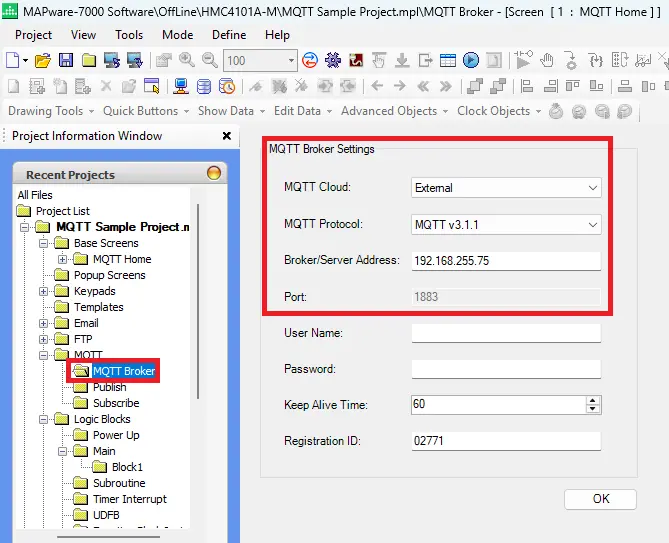Close the Project Information Window
Screen dimensions: 669x543
pos(227,136)
